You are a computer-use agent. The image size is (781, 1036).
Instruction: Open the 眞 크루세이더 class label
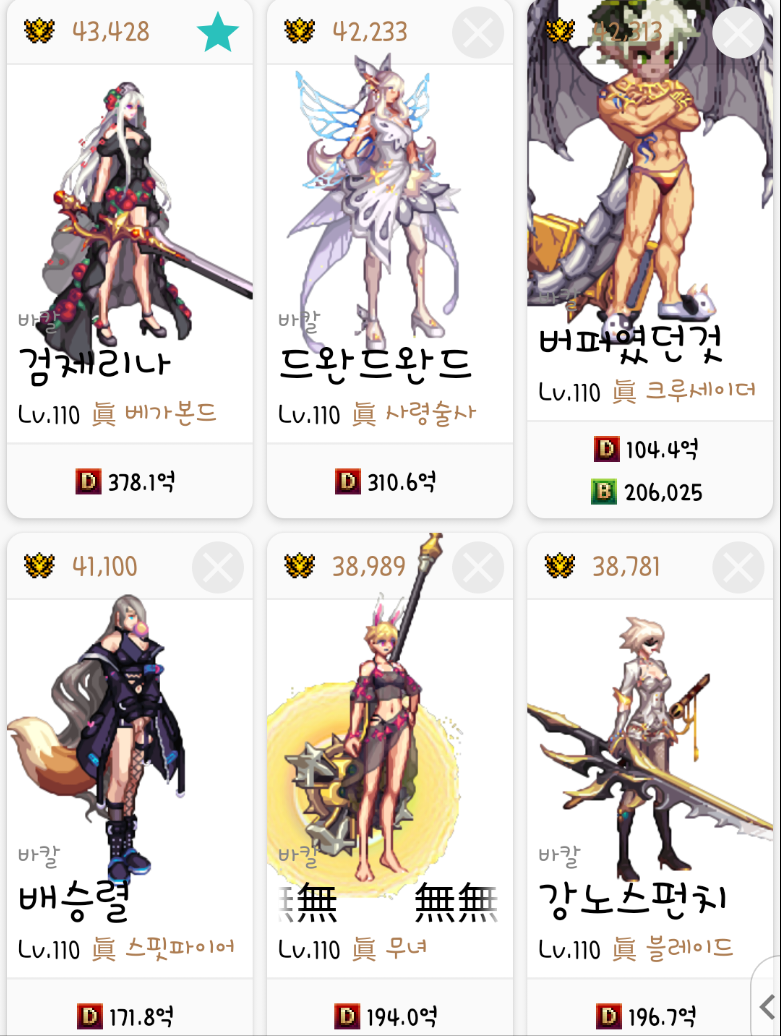(683, 391)
